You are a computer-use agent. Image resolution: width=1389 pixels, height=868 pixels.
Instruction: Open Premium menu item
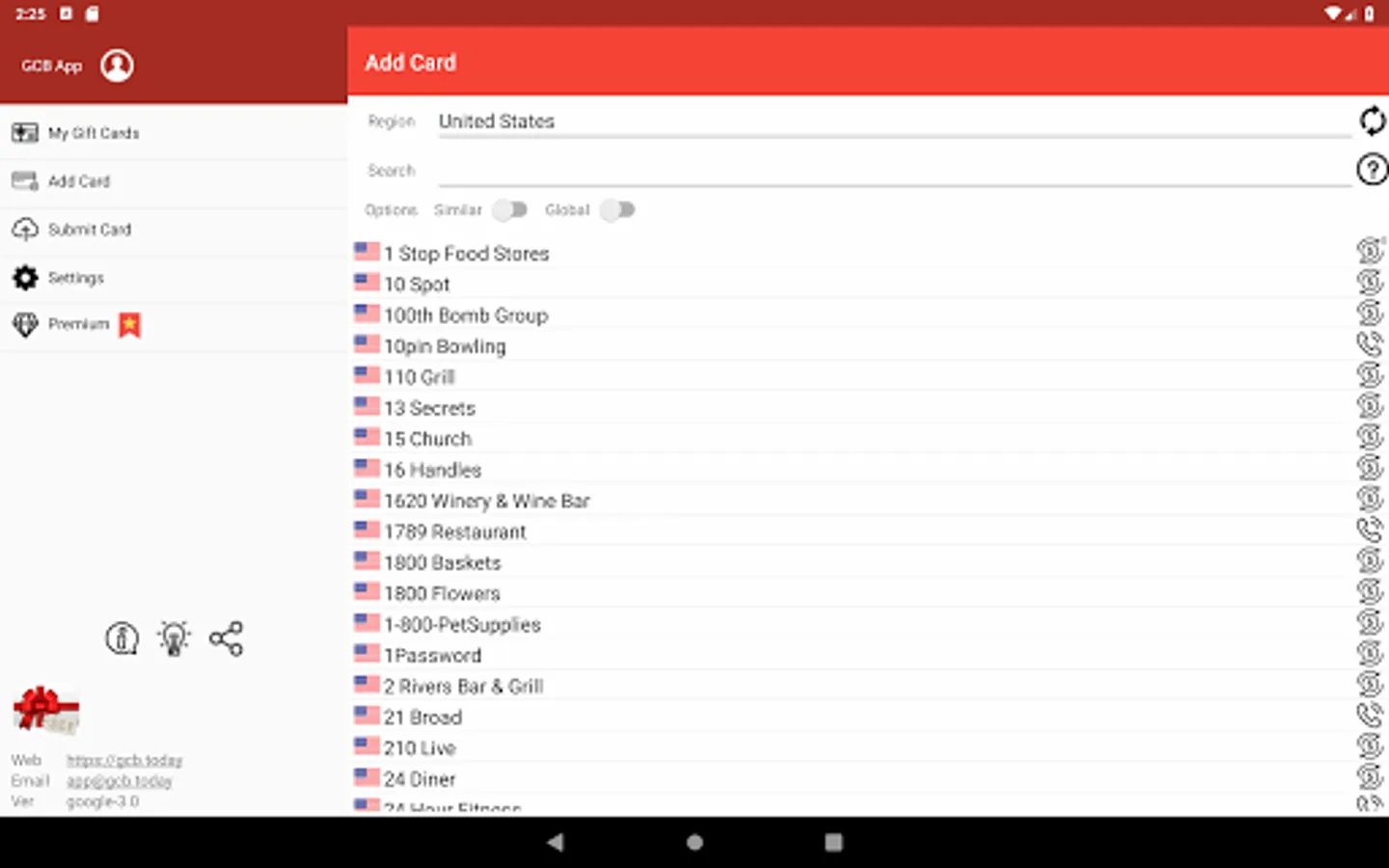174,325
